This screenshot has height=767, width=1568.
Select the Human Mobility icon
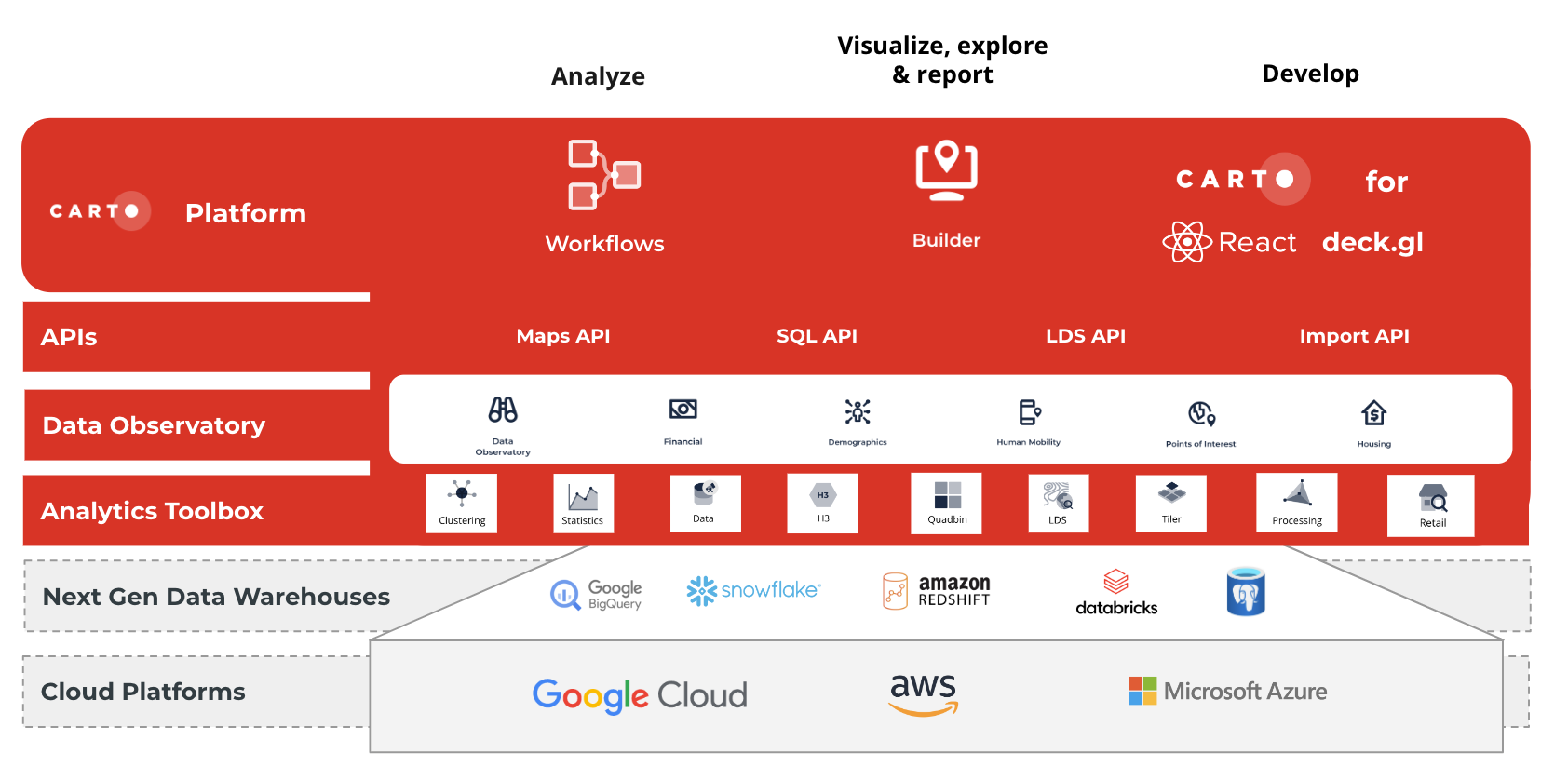click(1029, 411)
